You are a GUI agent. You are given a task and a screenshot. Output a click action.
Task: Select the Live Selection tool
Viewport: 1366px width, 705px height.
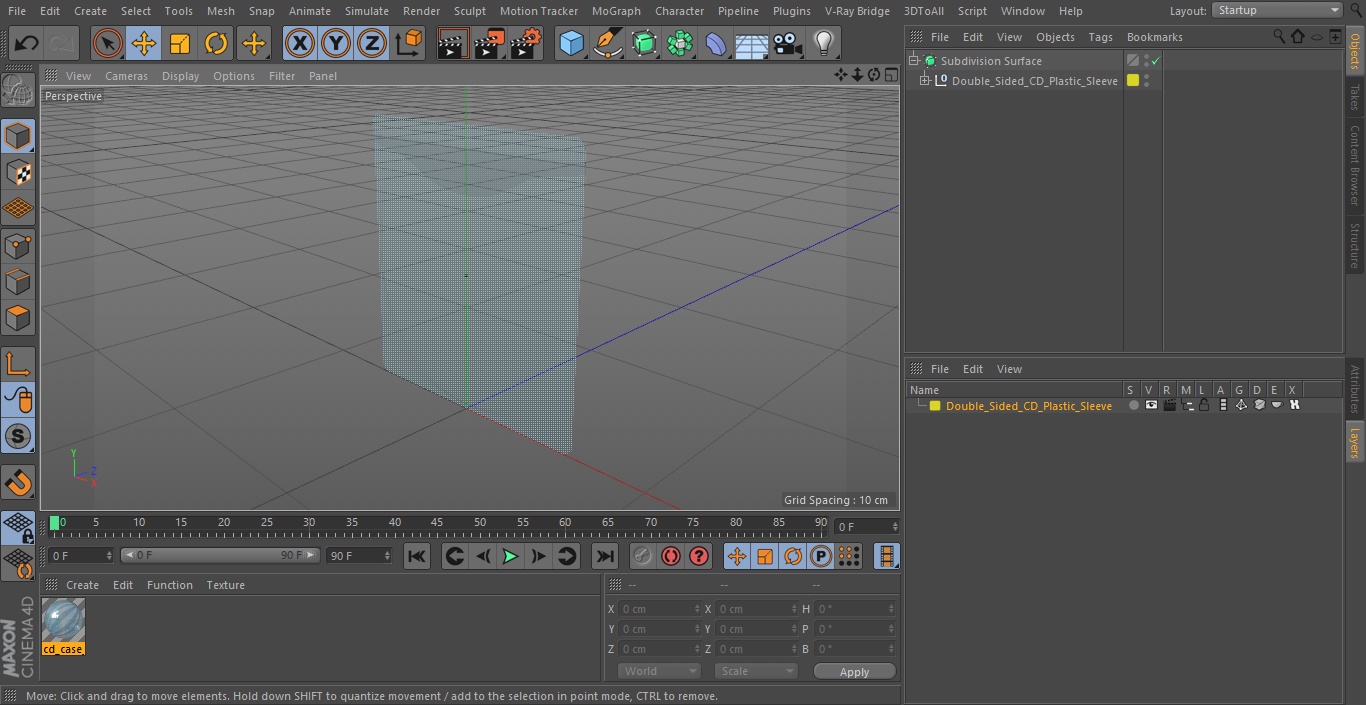tap(107, 43)
